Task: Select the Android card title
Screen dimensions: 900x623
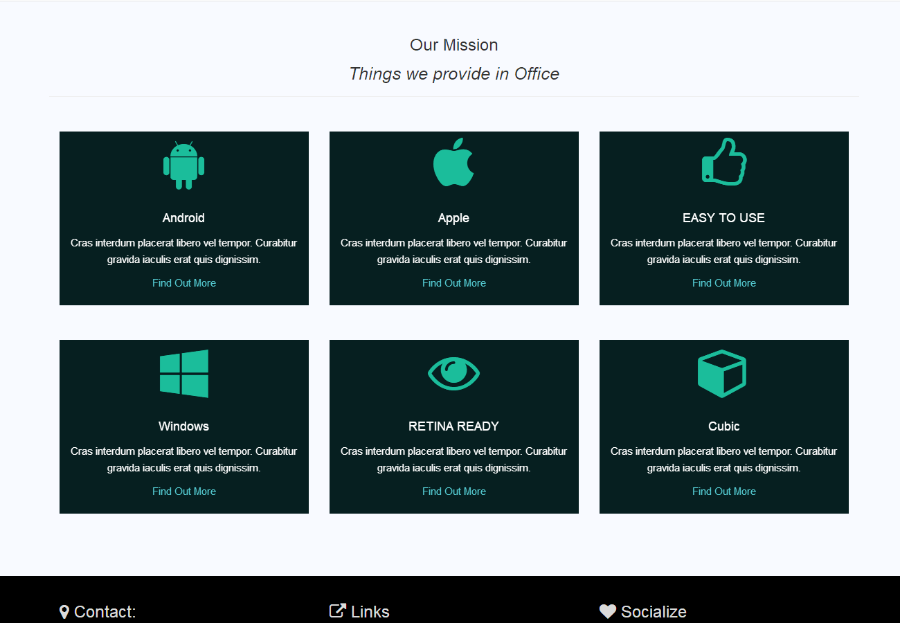Action: pos(184,218)
